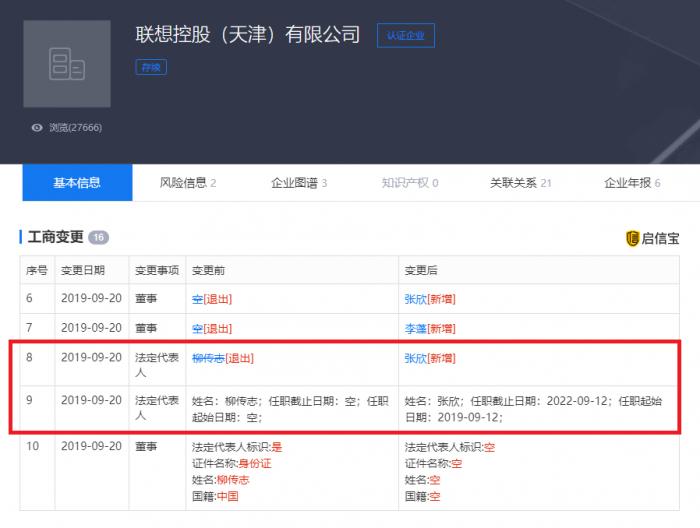Click struck-through 柳传志 link in row 8

click(x=207, y=358)
